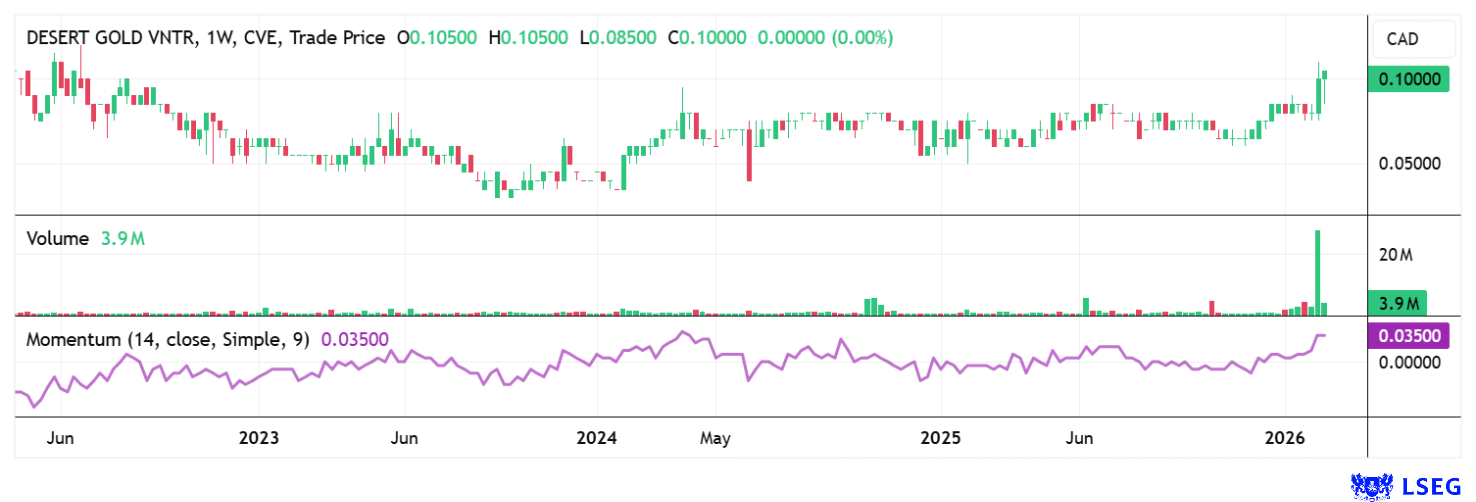Click the Jun label between 2025 and 2026
1476x502 pixels.
click(x=1079, y=438)
